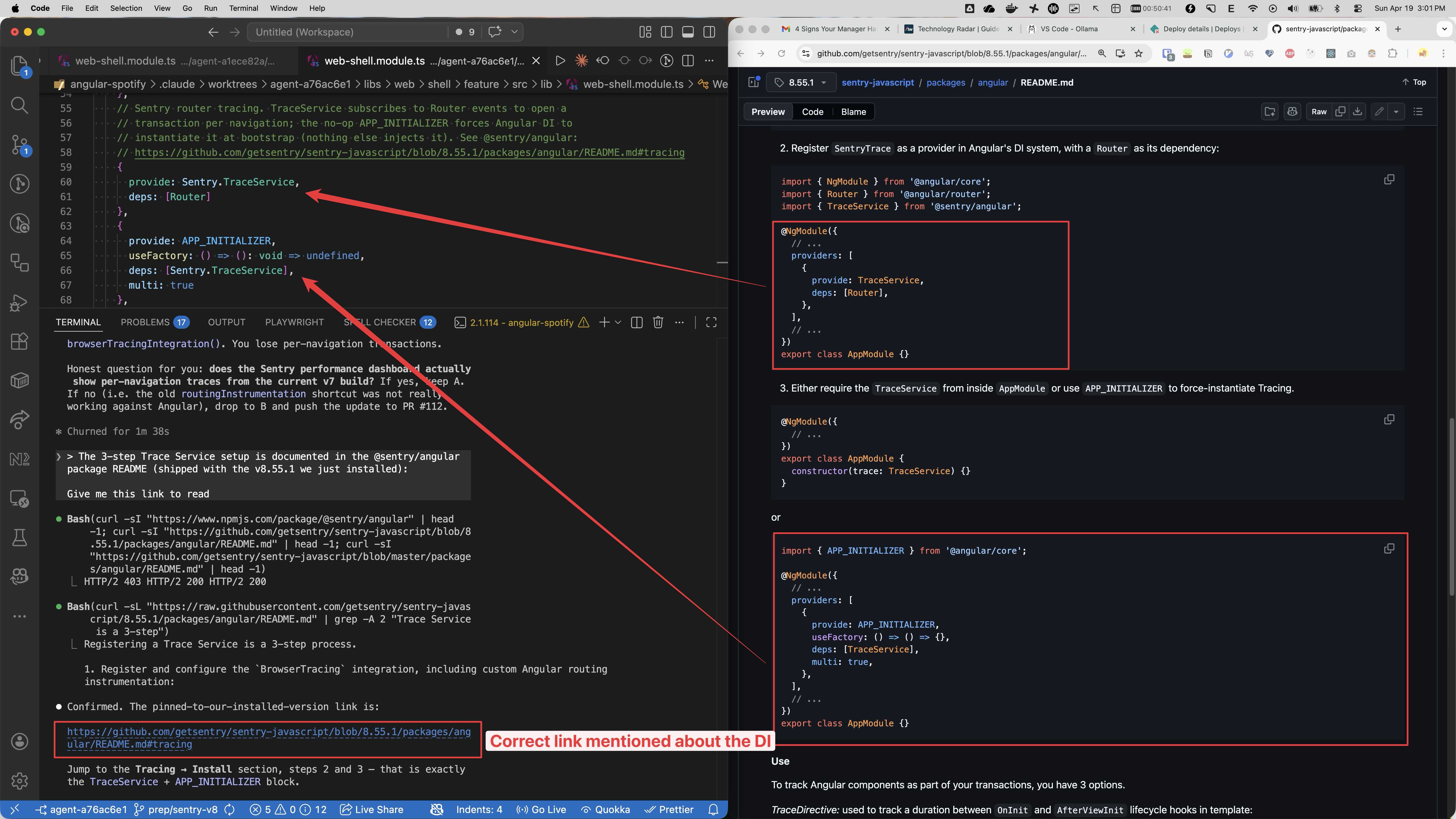Screen dimensions: 1456x819
Task: Open edit options dropdown next to pencil
Action: 1396,111
